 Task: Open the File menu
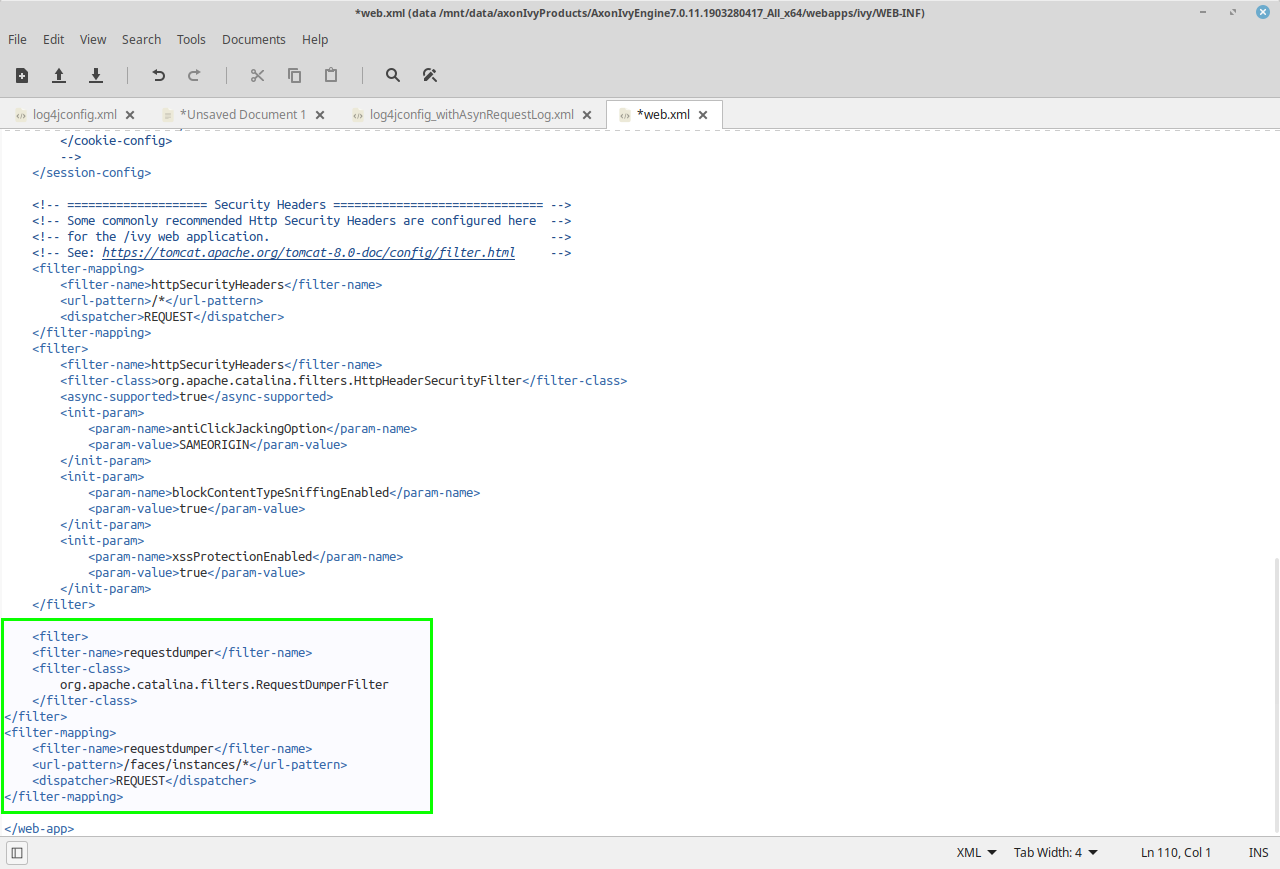[17, 39]
